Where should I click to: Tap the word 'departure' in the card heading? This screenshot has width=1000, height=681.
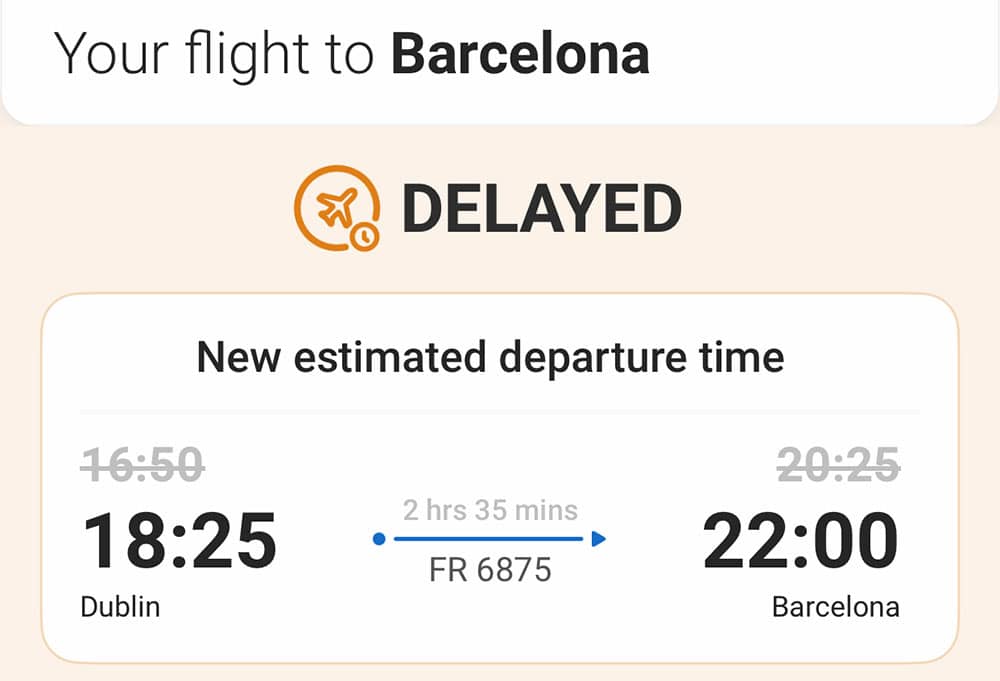coord(593,358)
